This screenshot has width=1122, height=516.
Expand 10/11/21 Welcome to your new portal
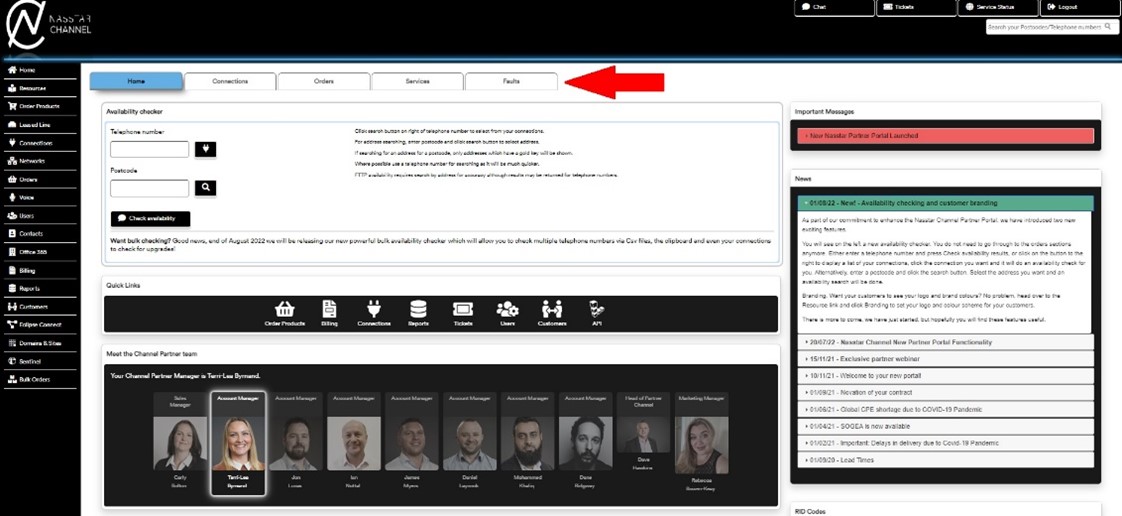pos(945,376)
